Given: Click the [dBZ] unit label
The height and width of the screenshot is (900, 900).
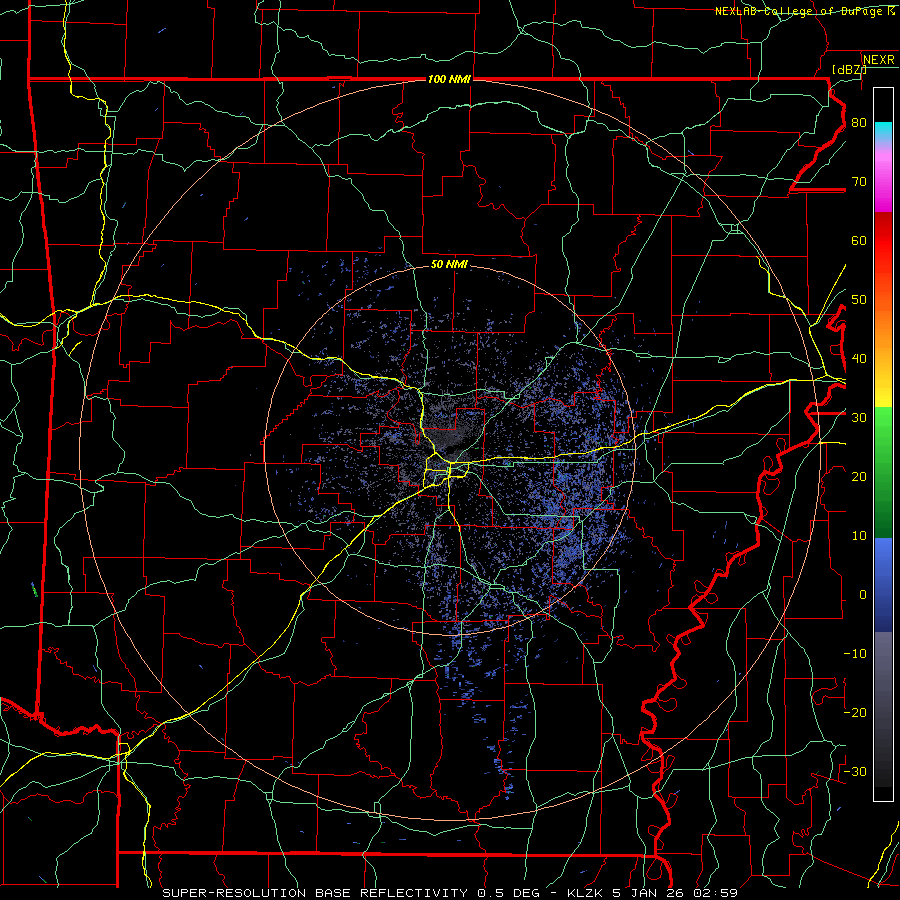Looking at the screenshot, I should pyautogui.click(x=849, y=69).
